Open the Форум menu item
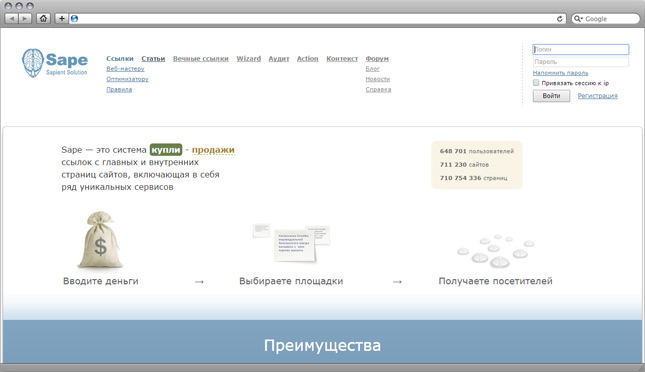Screen dimensions: 645x372 coord(377,58)
